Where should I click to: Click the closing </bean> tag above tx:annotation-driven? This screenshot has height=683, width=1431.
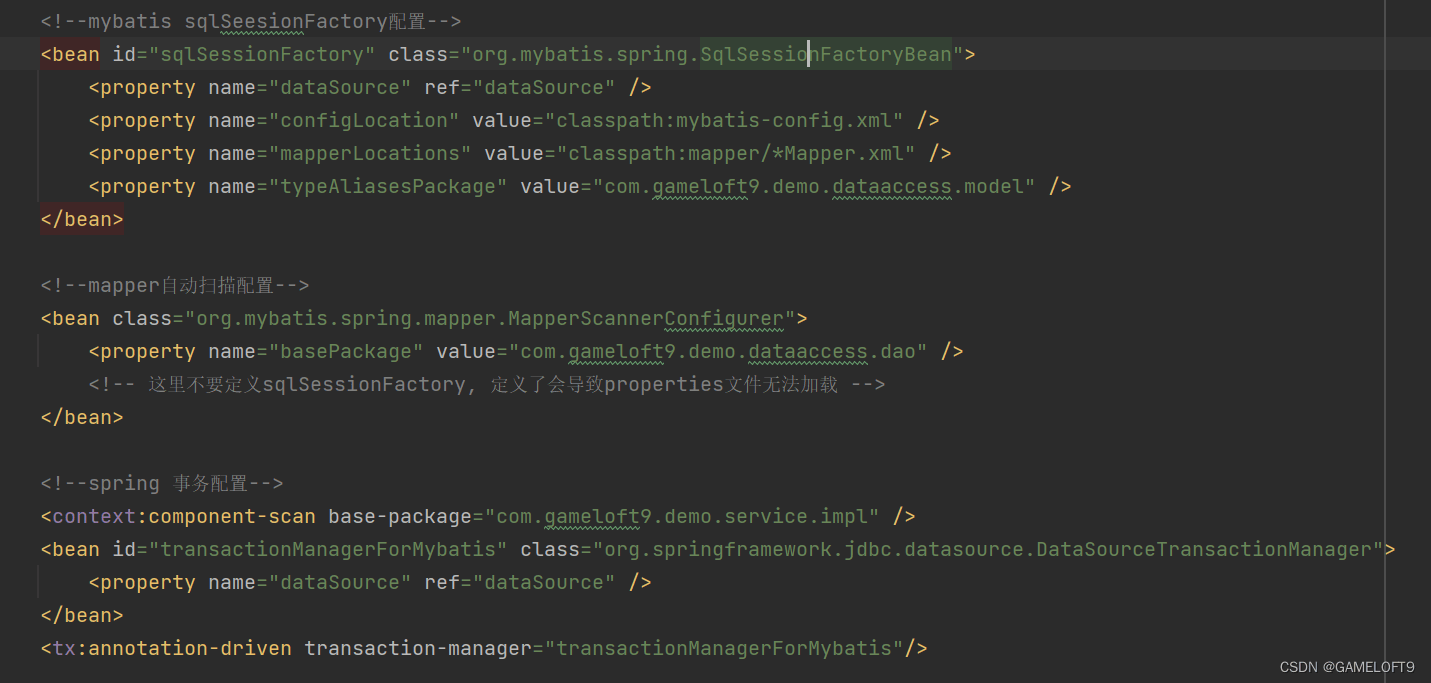(x=82, y=615)
